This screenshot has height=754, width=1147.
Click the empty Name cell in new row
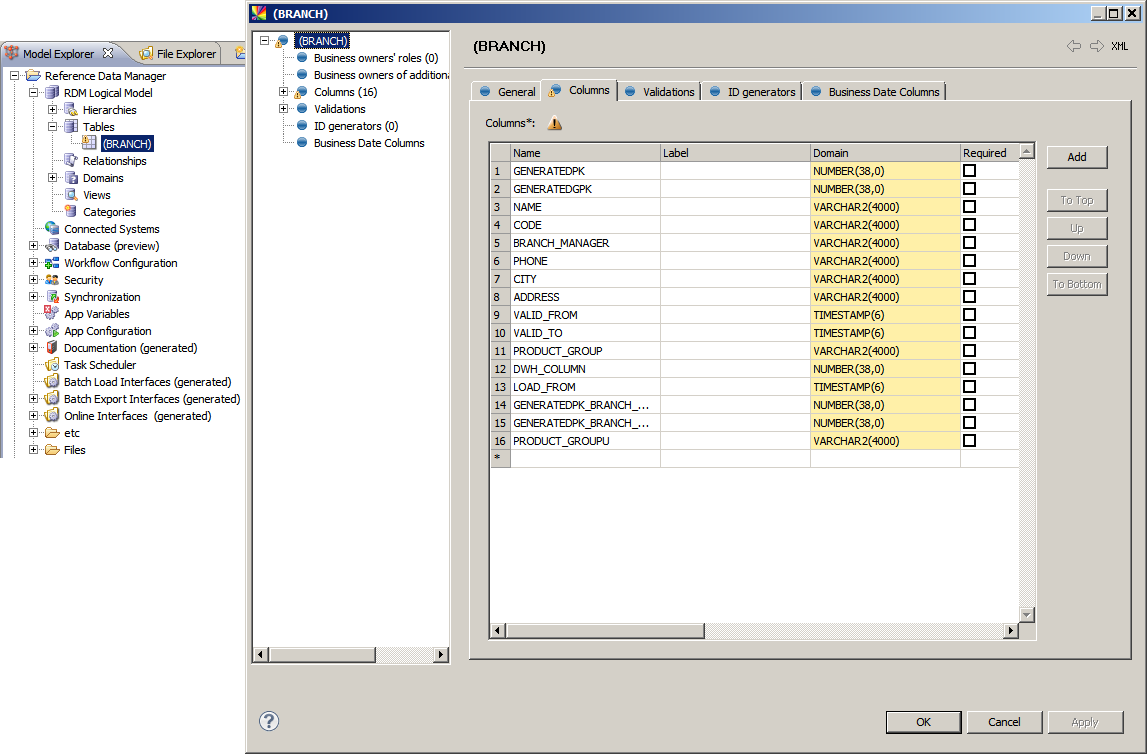pyautogui.click(x=584, y=458)
